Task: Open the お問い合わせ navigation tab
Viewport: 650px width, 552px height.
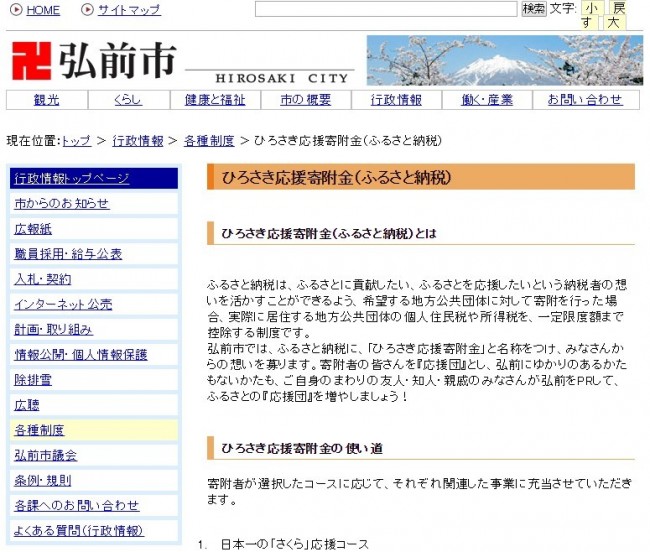Action: coord(585,100)
